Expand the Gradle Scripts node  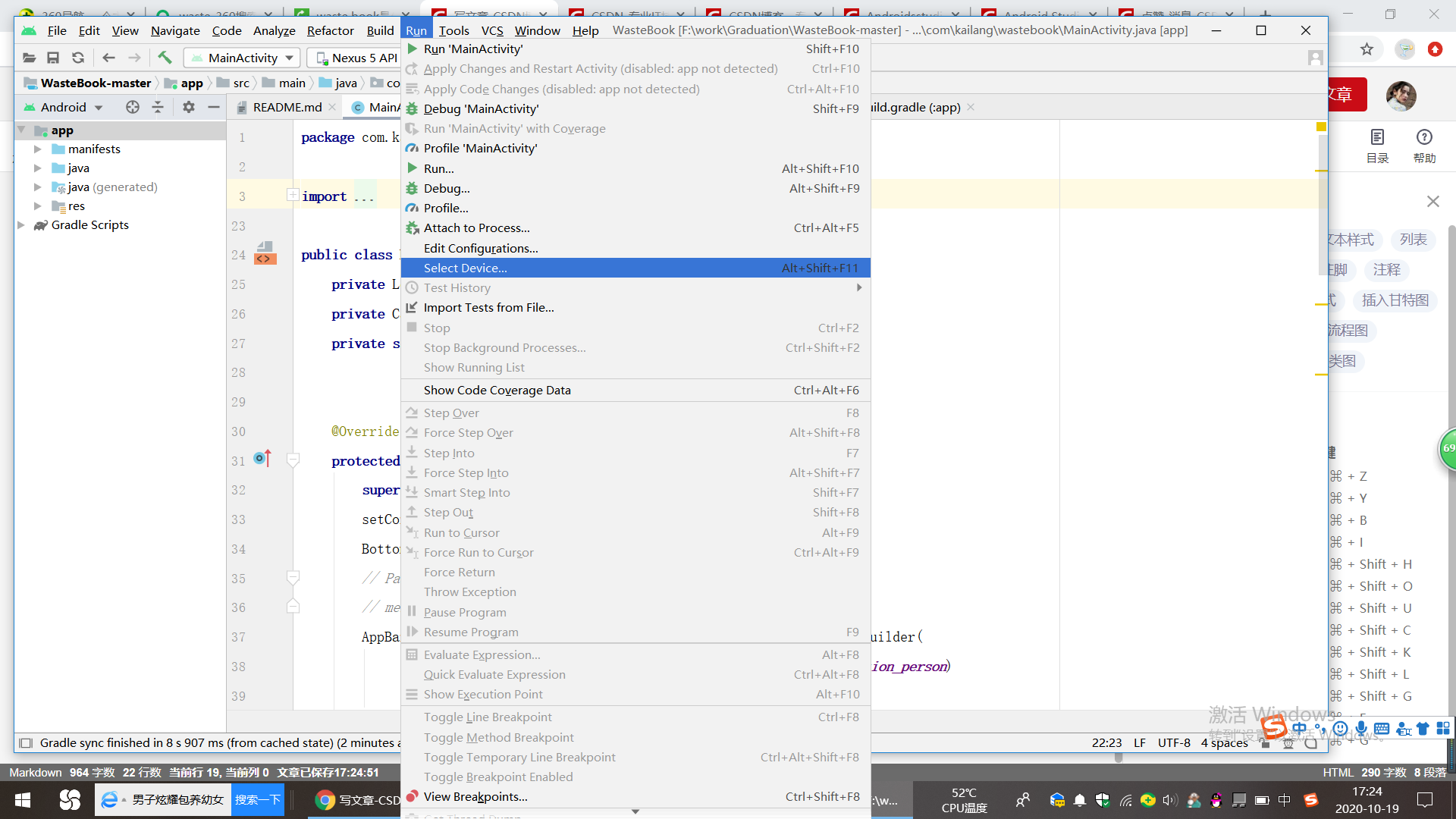point(20,224)
